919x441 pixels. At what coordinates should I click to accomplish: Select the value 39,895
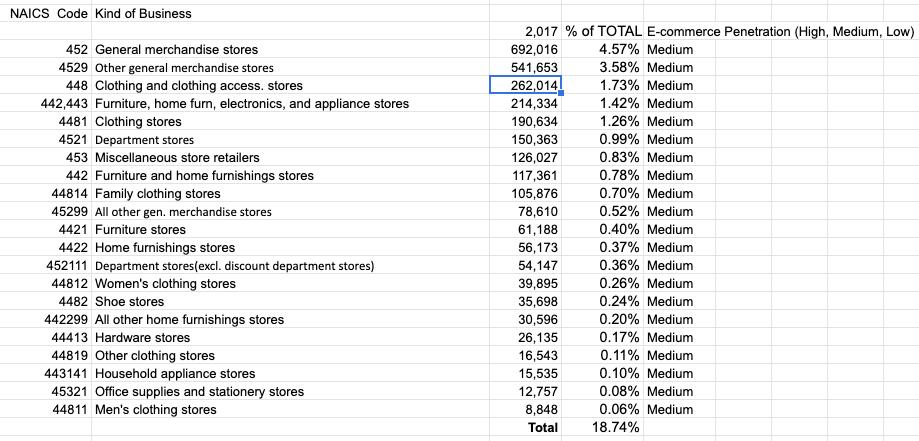pos(525,284)
